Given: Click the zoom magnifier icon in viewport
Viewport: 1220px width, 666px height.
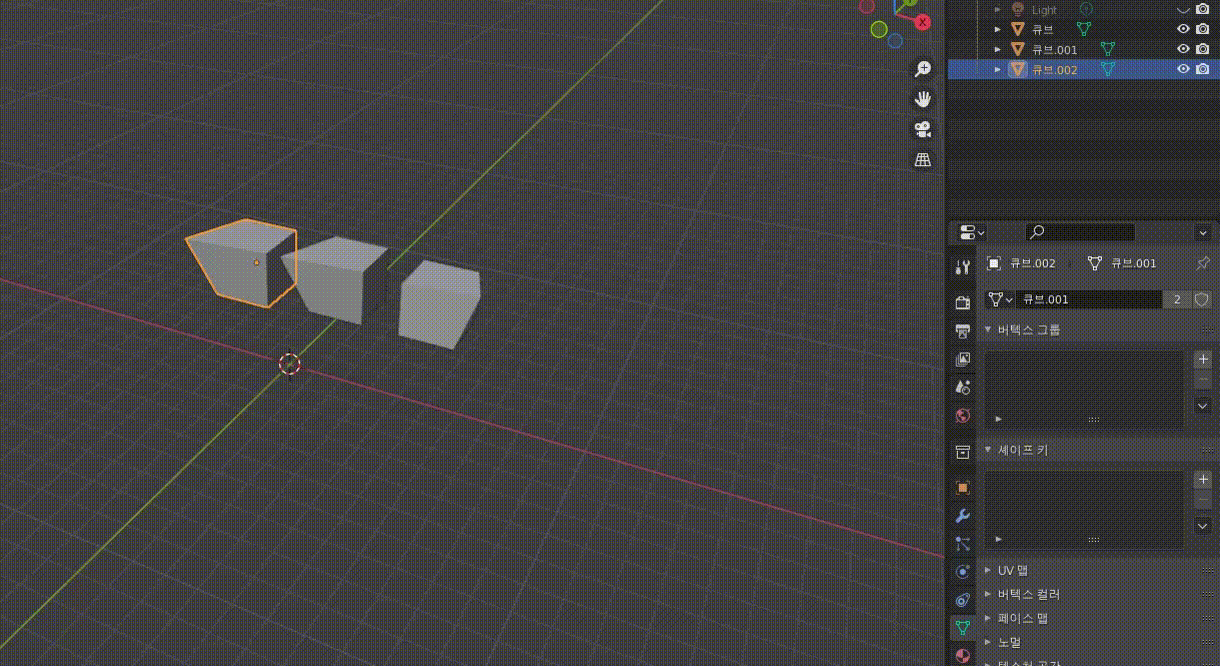Looking at the screenshot, I should 922,69.
